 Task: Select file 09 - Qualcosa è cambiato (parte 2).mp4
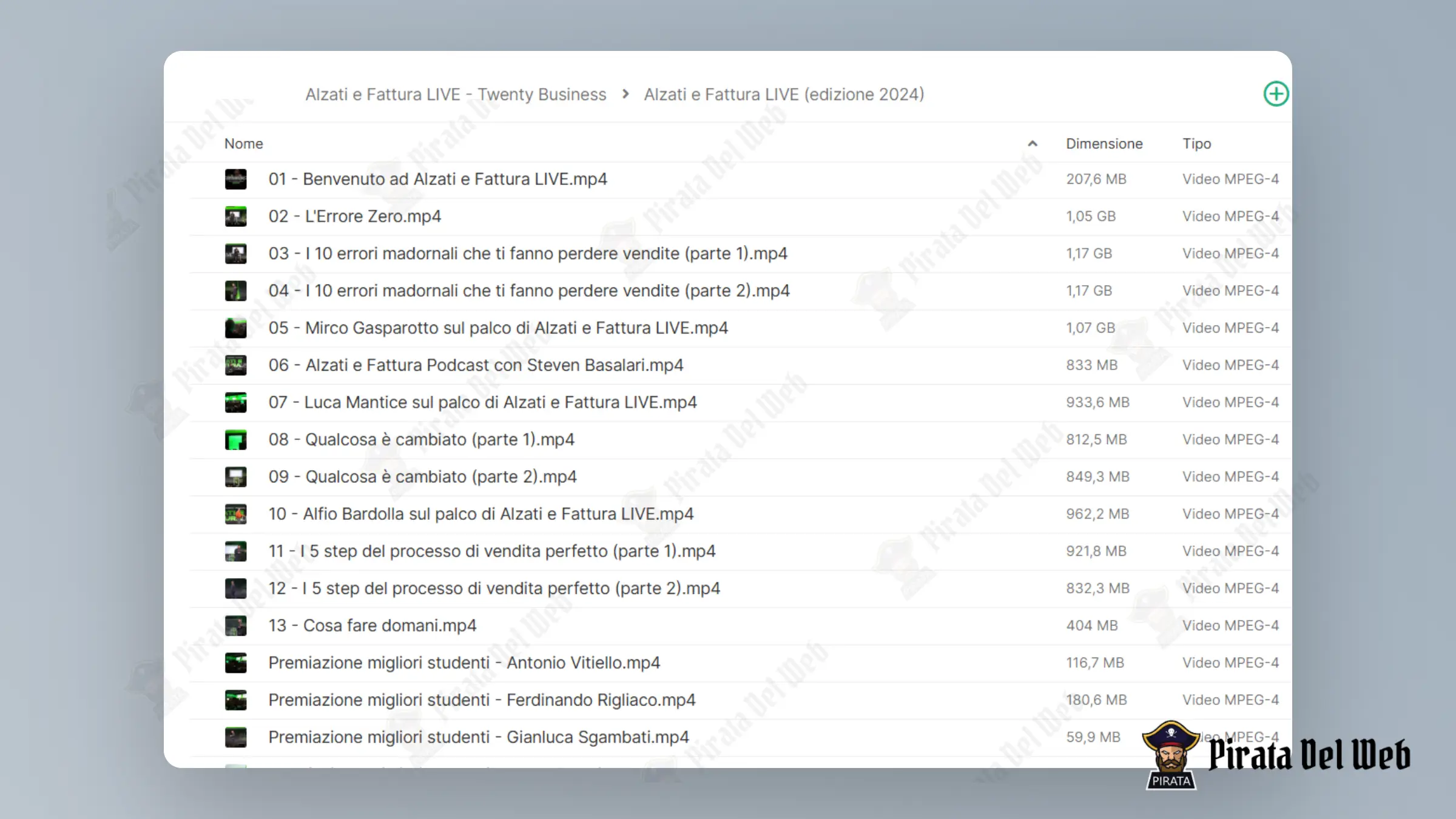[422, 477]
